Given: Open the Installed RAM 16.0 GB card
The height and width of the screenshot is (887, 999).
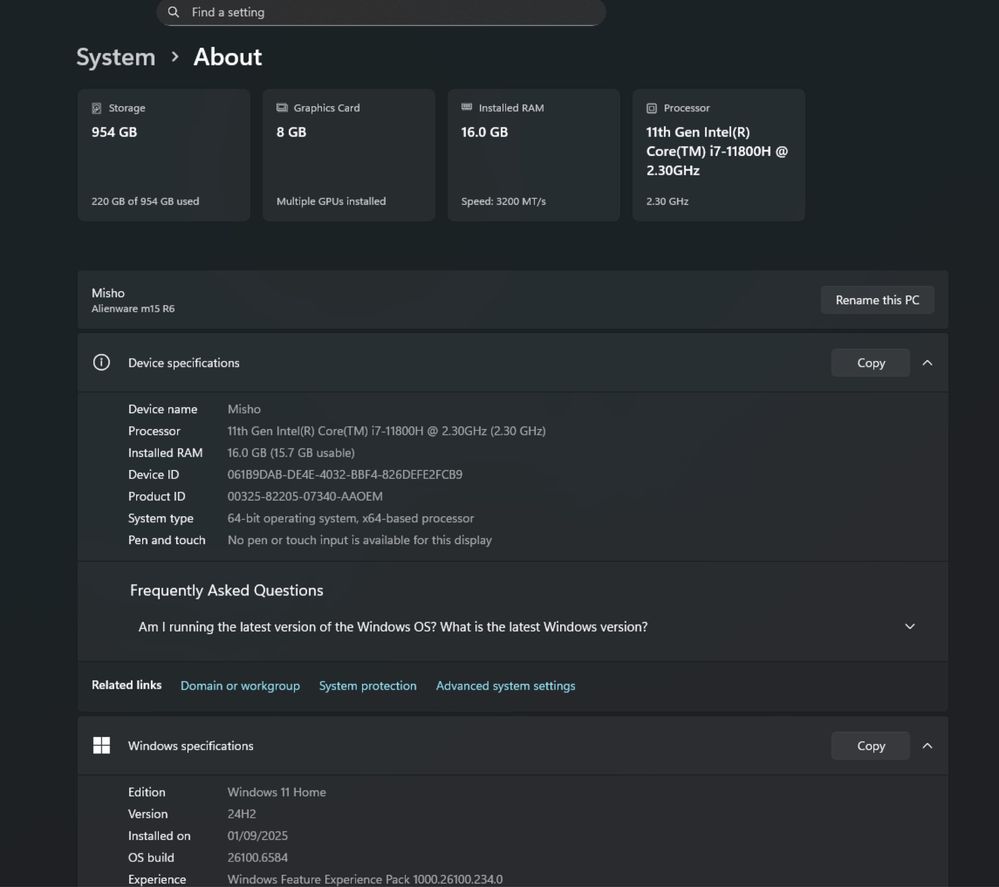Looking at the screenshot, I should [x=533, y=155].
